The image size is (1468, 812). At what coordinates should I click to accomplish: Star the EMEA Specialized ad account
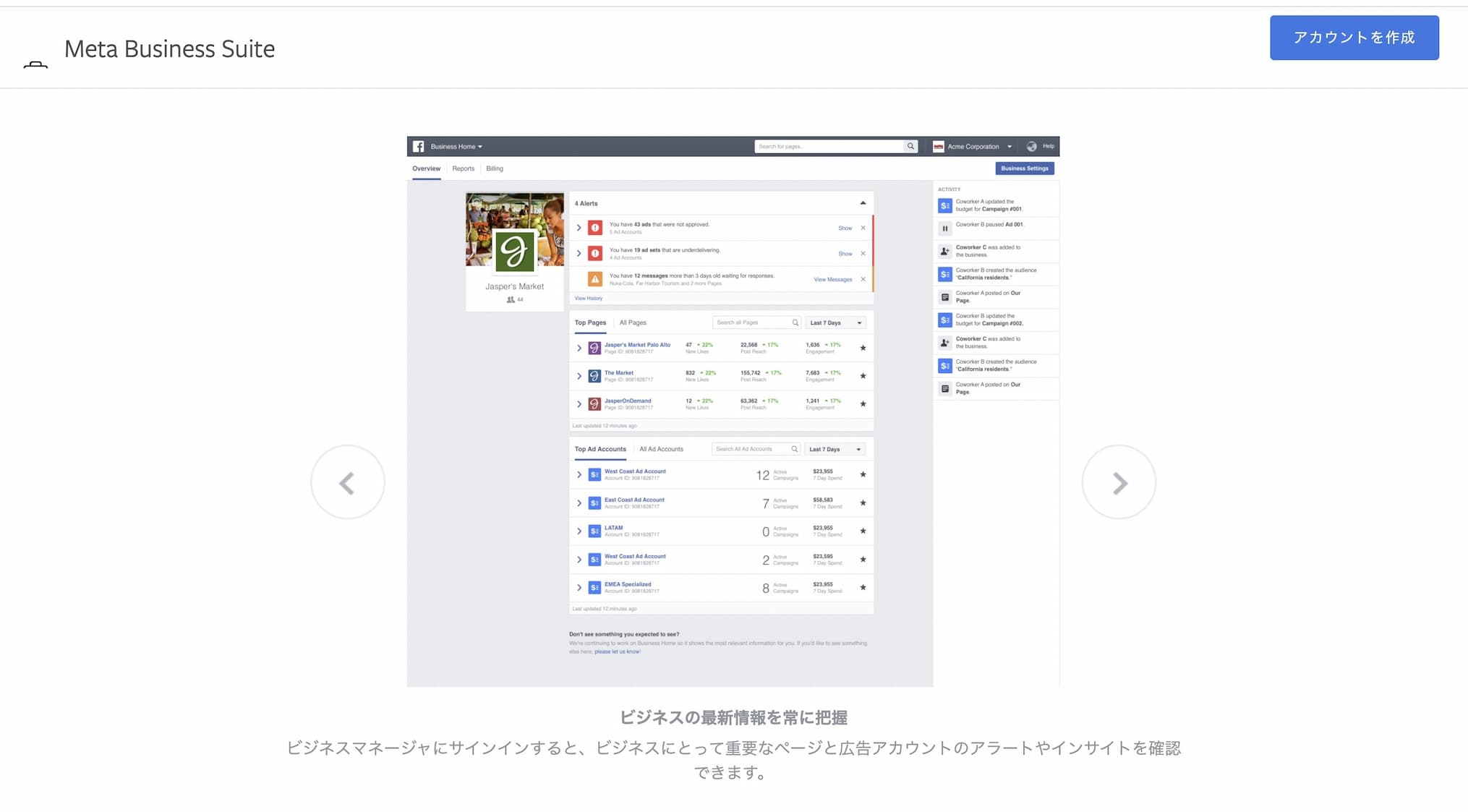click(863, 587)
